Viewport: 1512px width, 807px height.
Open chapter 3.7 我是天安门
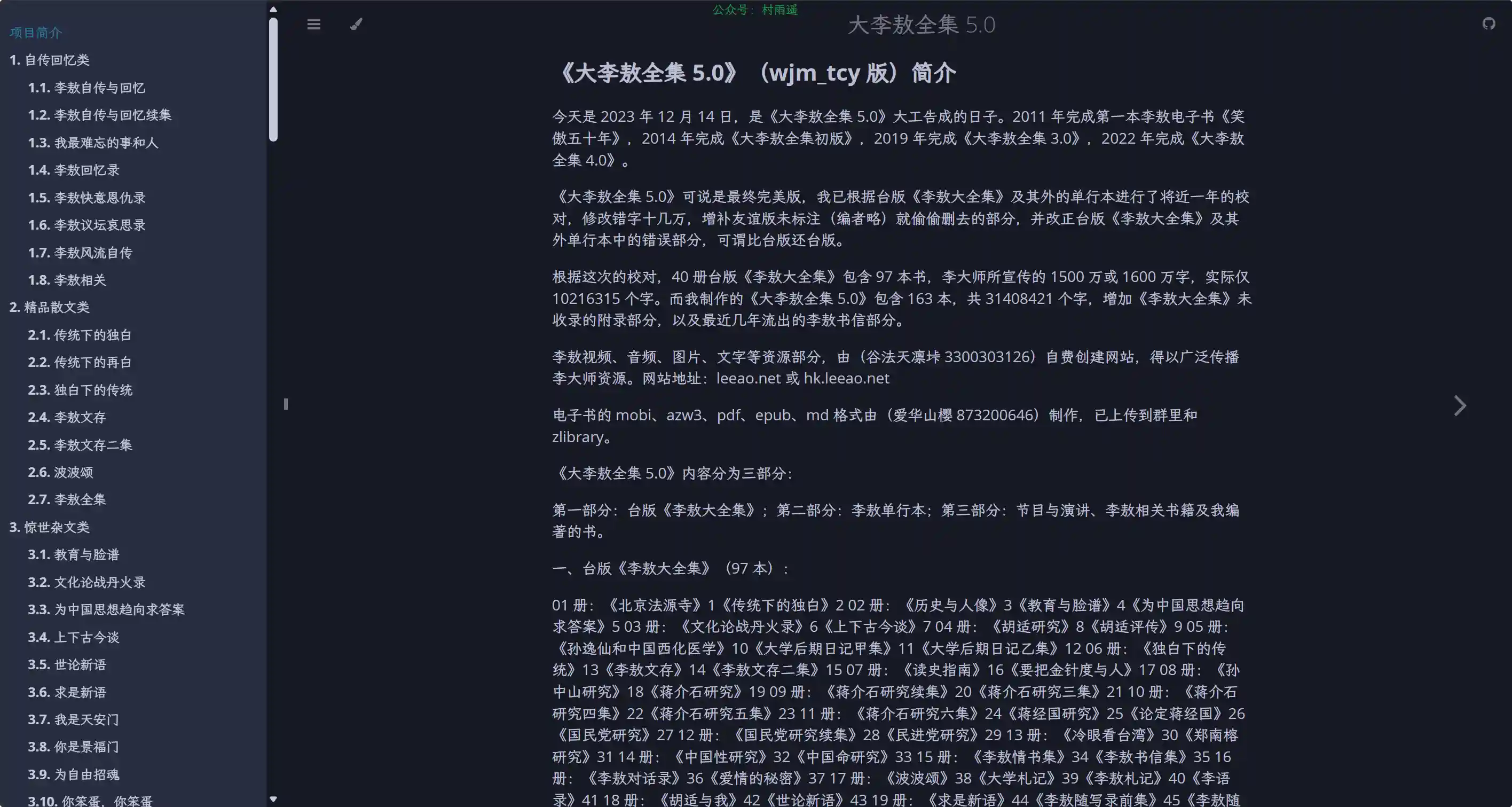tap(73, 719)
